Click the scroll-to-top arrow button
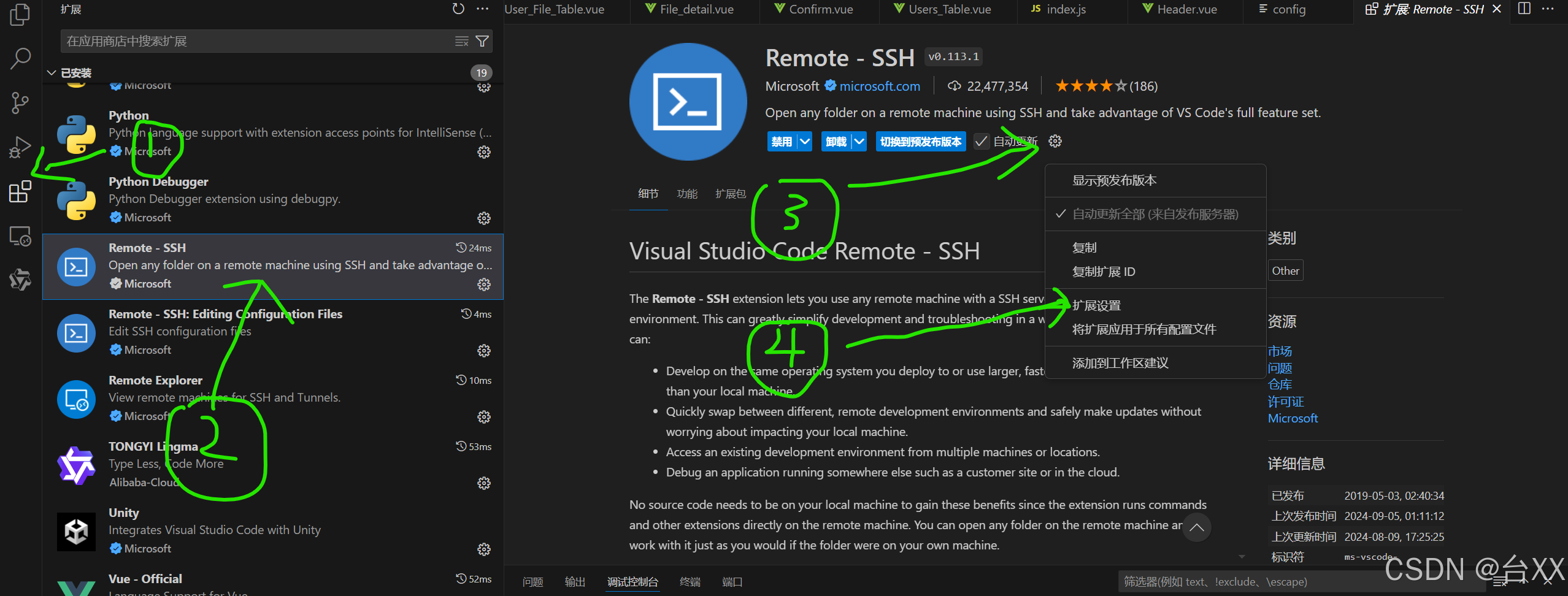Viewport: 1568px width, 596px height. pyautogui.click(x=1196, y=528)
